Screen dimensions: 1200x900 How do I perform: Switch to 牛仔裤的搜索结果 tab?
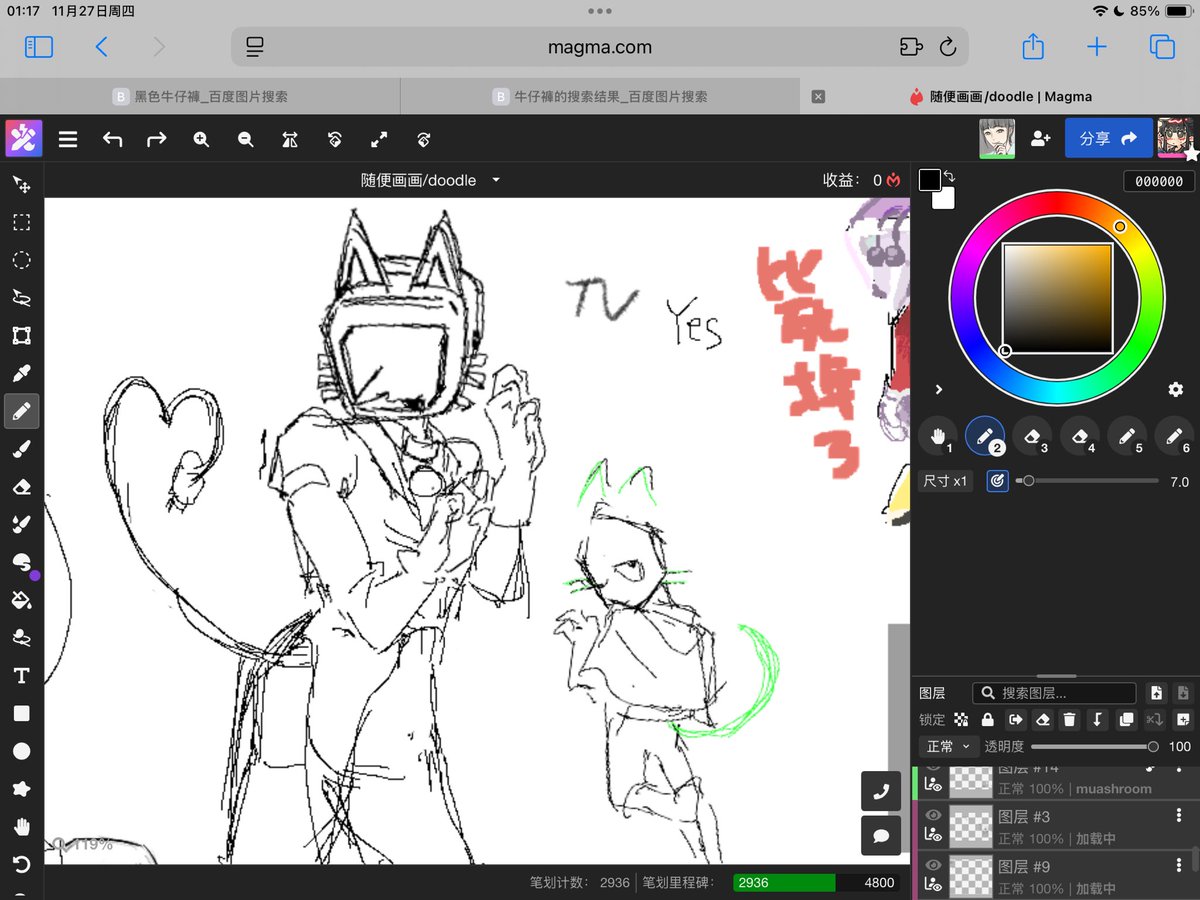coord(600,97)
